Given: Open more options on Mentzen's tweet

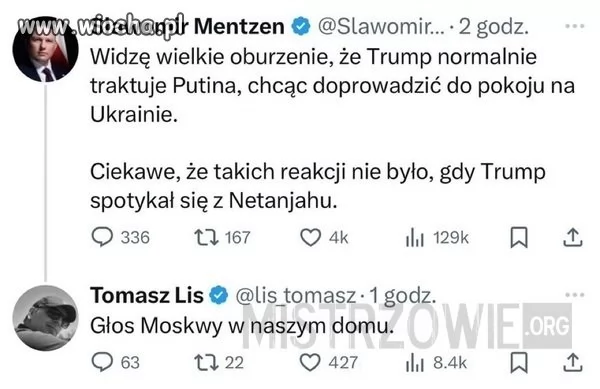Looking at the screenshot, I should tap(575, 26).
